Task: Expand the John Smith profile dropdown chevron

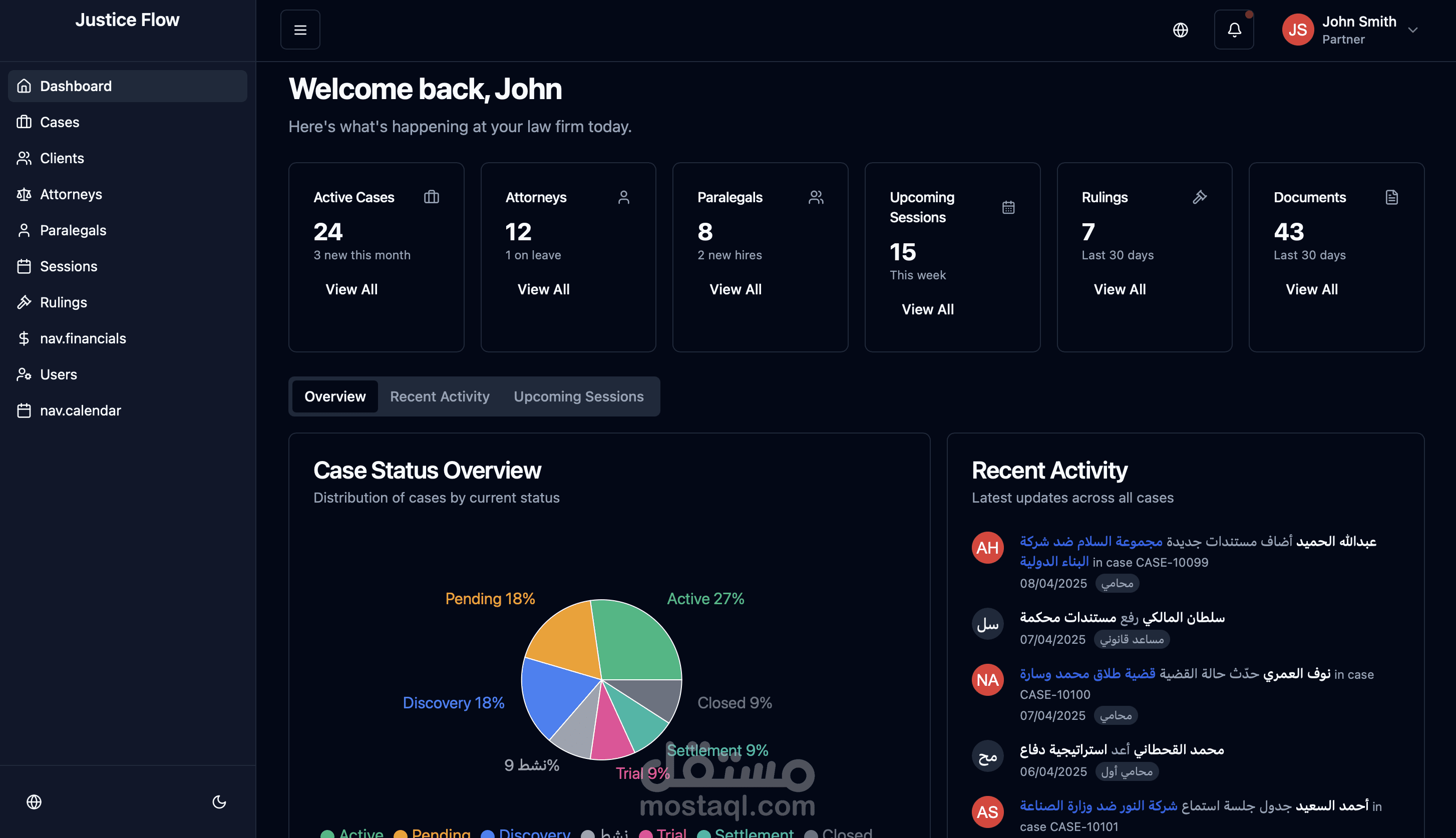Action: [x=1412, y=30]
